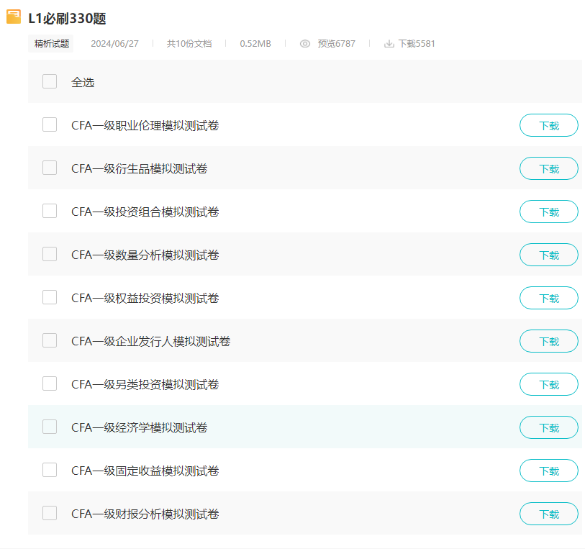Image resolution: width=585 pixels, height=554 pixels.
Task: Download CFA一级职业伦理模拟测试卷 with its 下载 button
Action: (x=549, y=125)
